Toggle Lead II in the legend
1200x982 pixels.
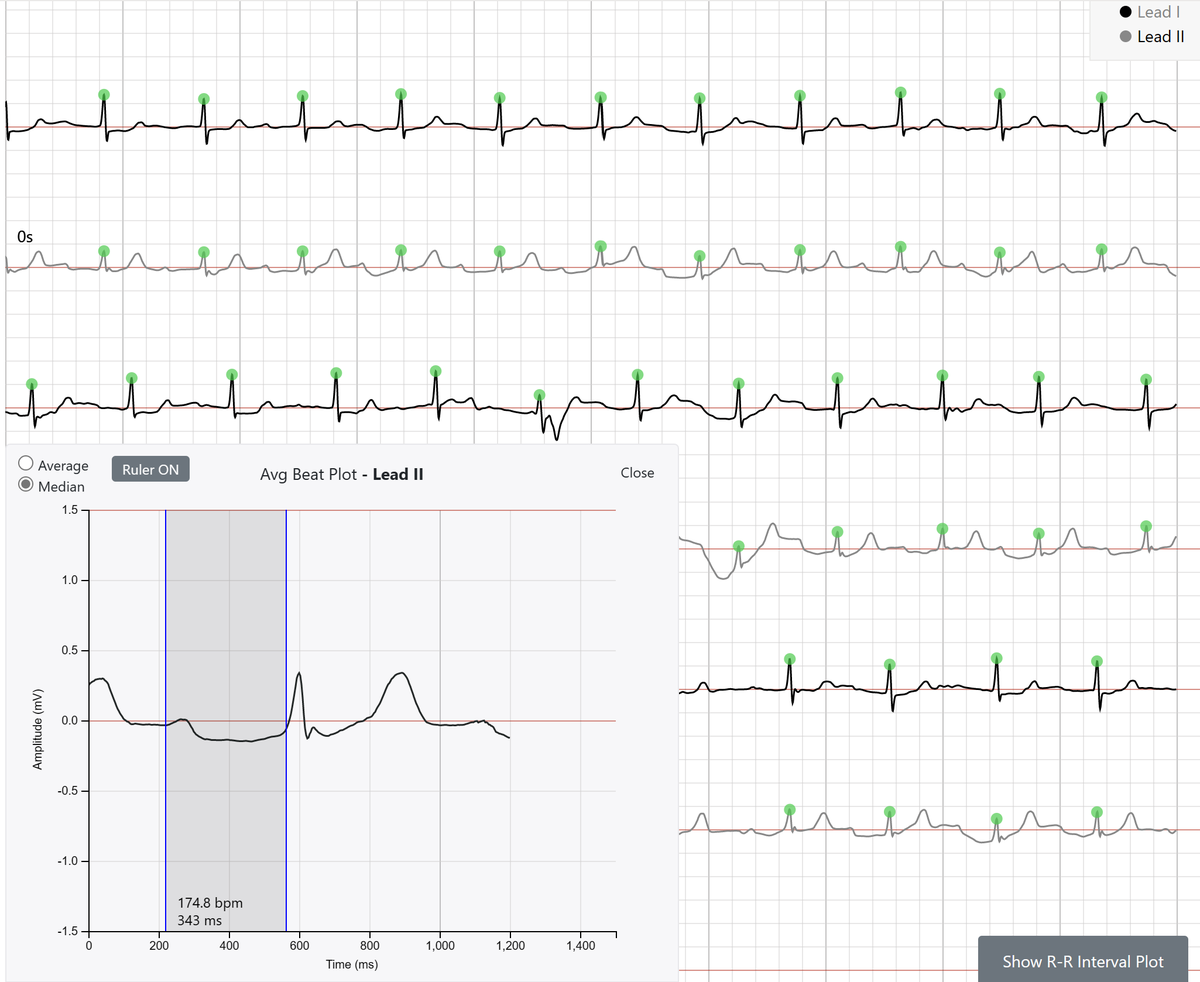coord(1152,37)
